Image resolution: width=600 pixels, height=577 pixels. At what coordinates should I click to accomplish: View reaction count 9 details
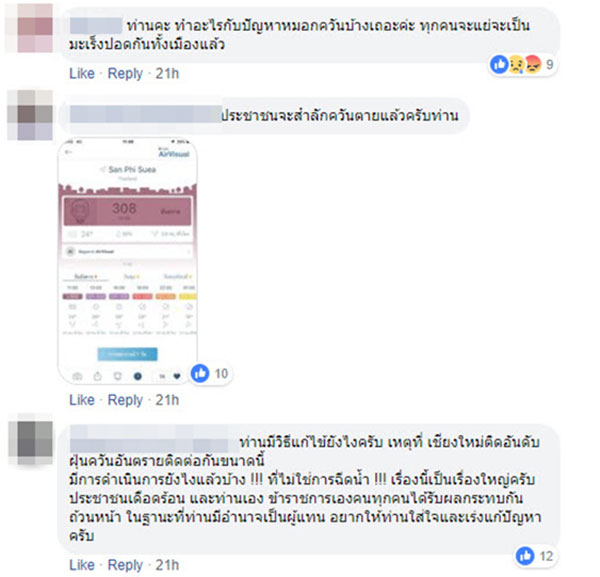549,64
